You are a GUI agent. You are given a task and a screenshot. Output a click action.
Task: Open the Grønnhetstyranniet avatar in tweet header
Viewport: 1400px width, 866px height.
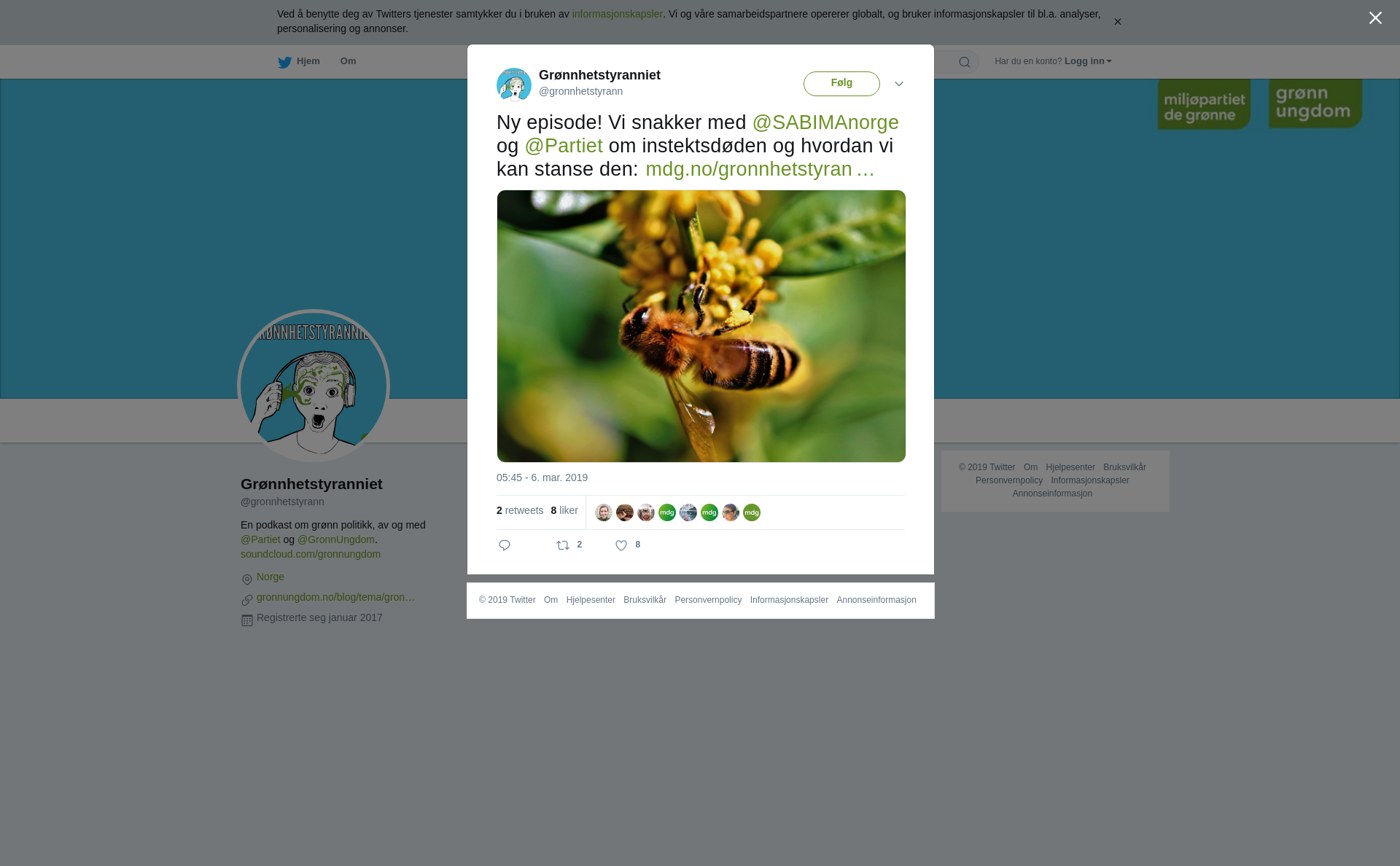pyautogui.click(x=514, y=85)
